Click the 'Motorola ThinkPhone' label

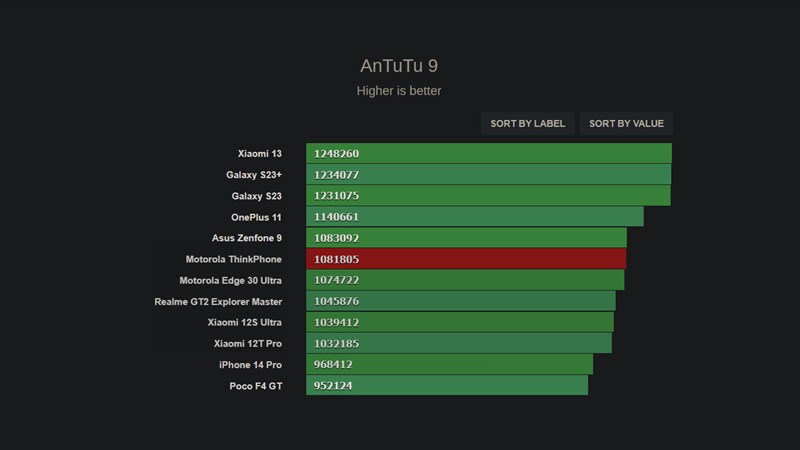point(234,259)
